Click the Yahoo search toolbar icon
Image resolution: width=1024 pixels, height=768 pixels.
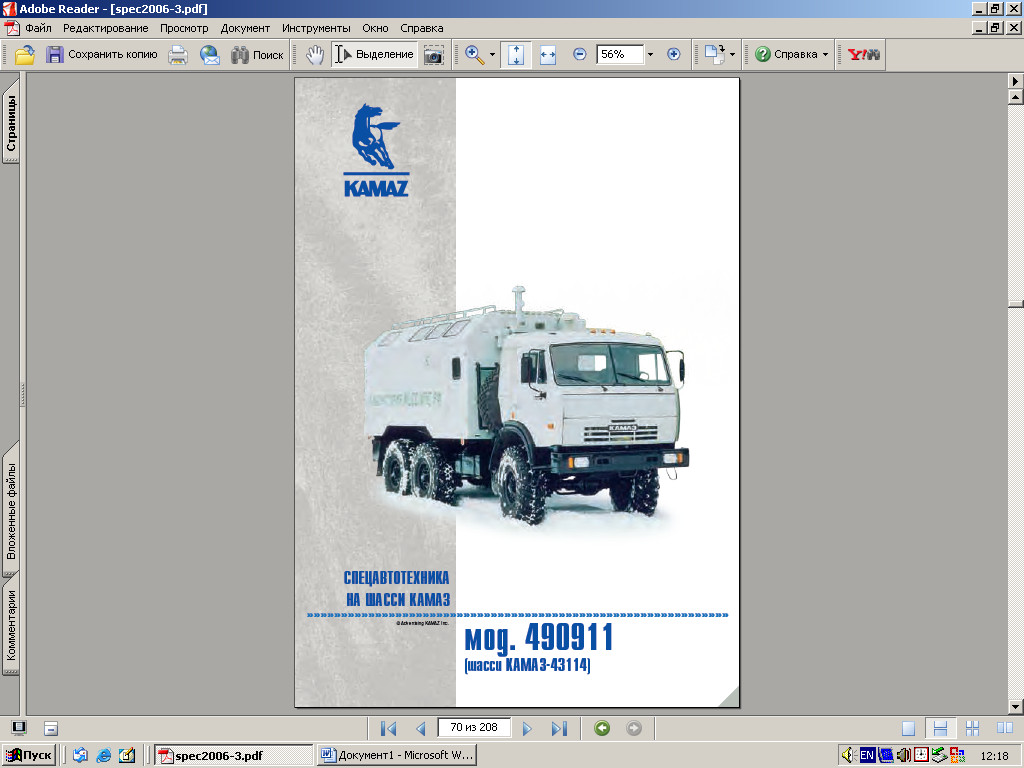point(863,55)
